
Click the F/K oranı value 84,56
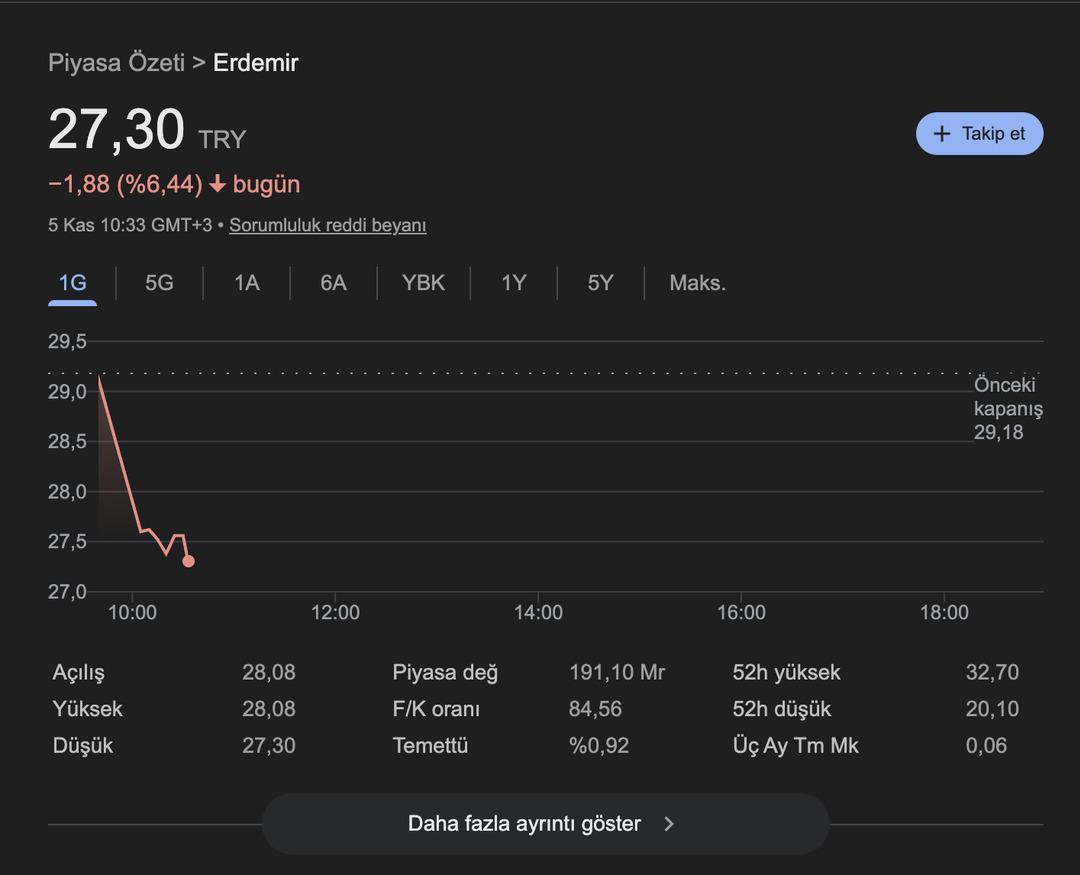point(595,709)
